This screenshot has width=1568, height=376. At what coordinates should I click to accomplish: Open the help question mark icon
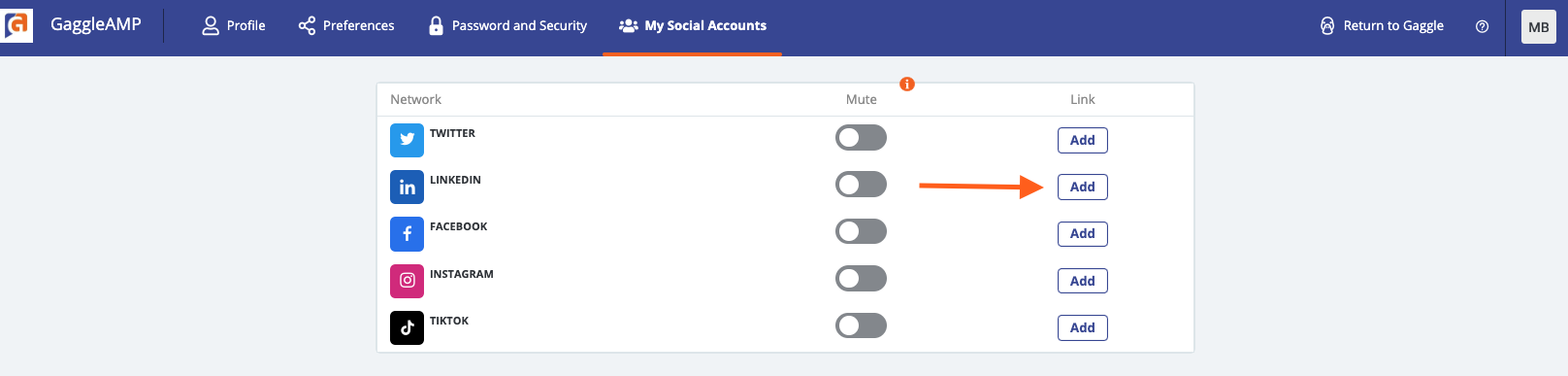coord(1482,26)
